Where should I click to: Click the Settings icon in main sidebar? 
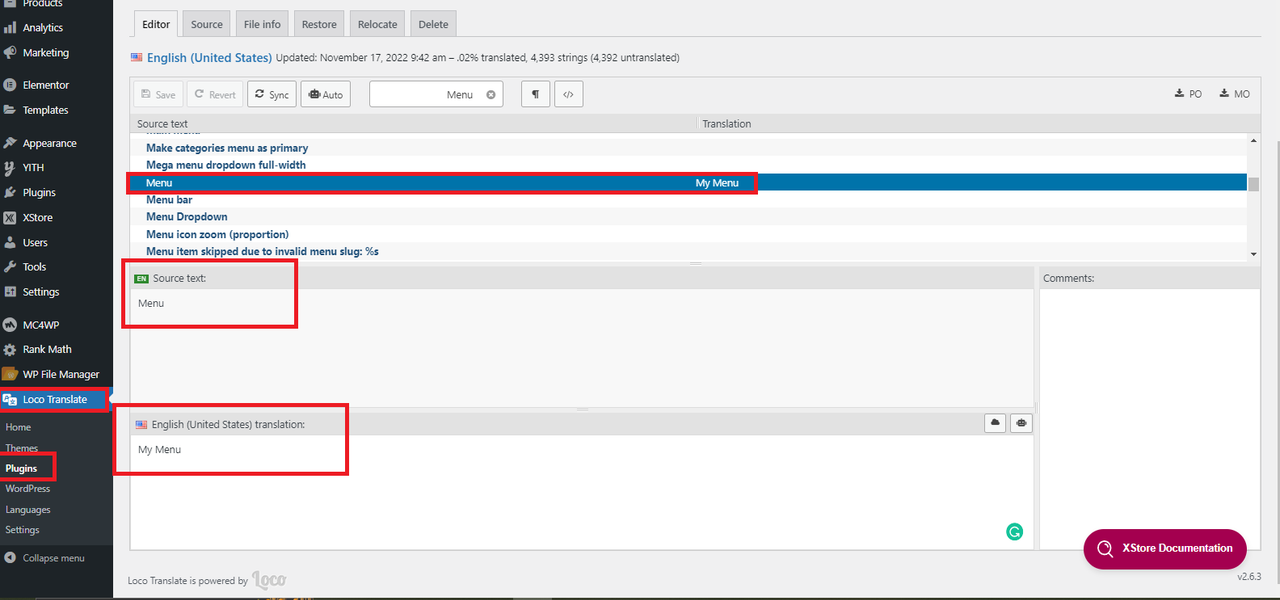(10, 292)
